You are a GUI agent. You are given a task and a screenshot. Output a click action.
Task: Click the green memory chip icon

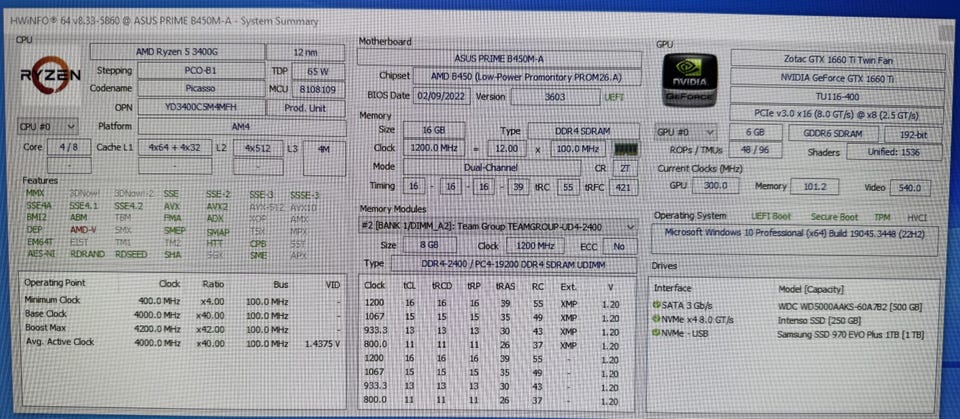click(626, 149)
